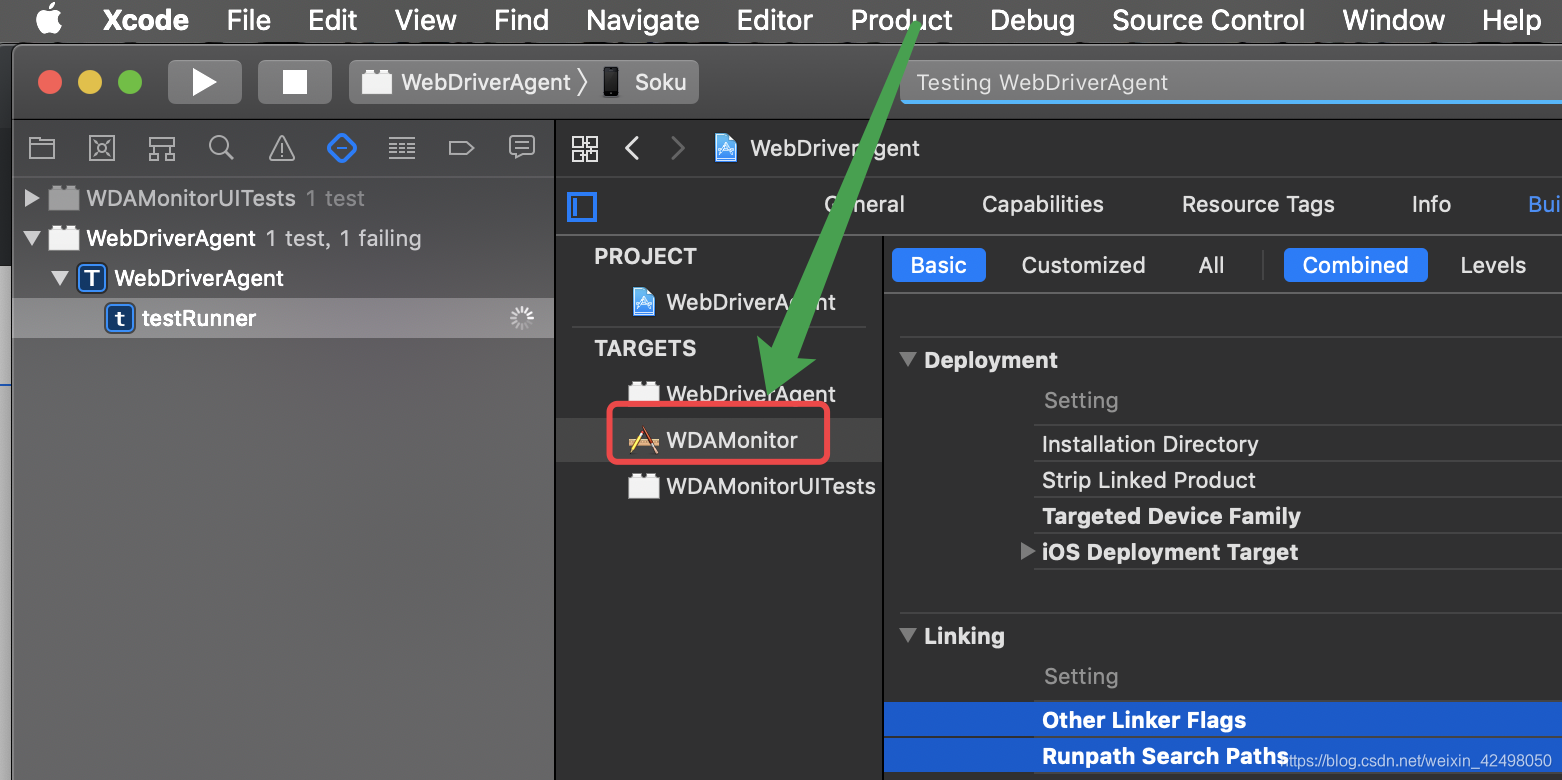Go forward in editor history
Viewport: 1562px width, 780px height.
pyautogui.click(x=678, y=149)
